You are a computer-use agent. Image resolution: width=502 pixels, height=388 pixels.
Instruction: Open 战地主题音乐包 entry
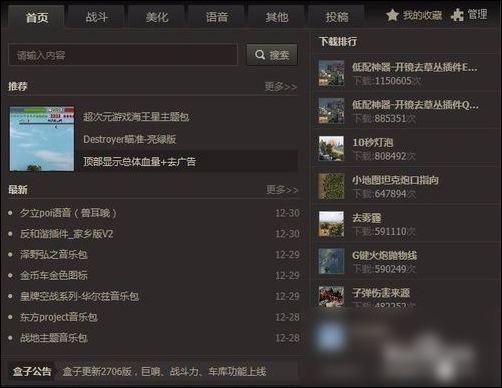54,338
